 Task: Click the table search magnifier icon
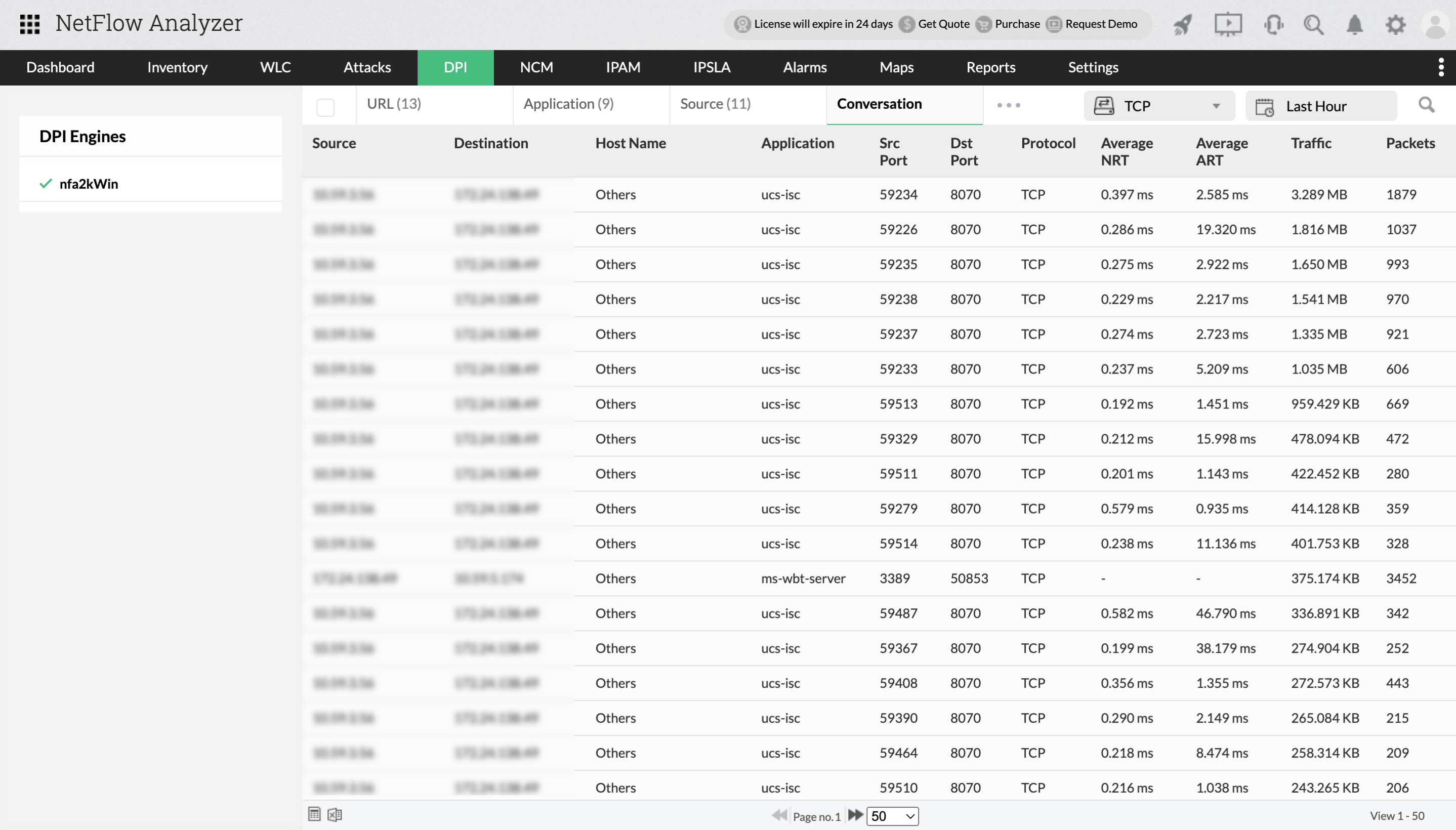pyautogui.click(x=1426, y=105)
